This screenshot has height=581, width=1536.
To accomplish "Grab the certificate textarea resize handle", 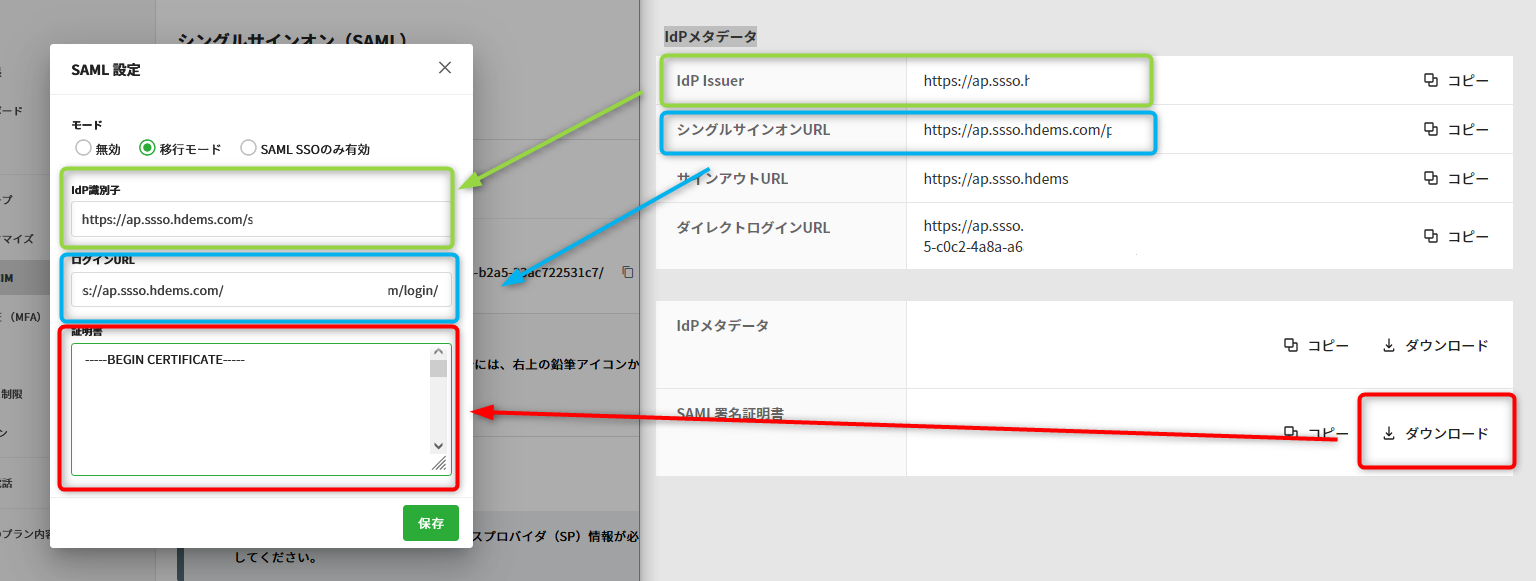I will (439, 465).
